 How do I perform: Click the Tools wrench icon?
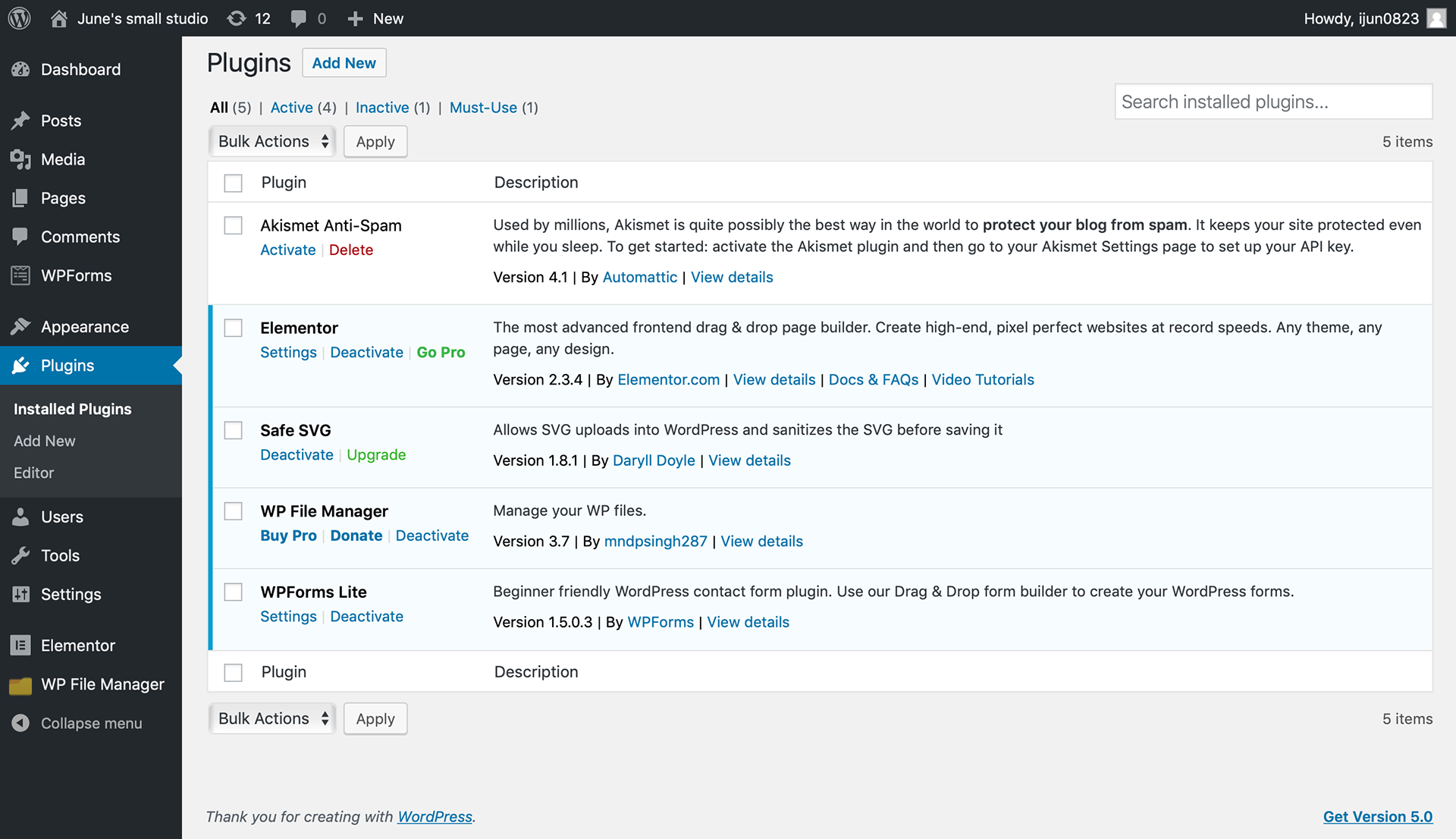tap(20, 556)
